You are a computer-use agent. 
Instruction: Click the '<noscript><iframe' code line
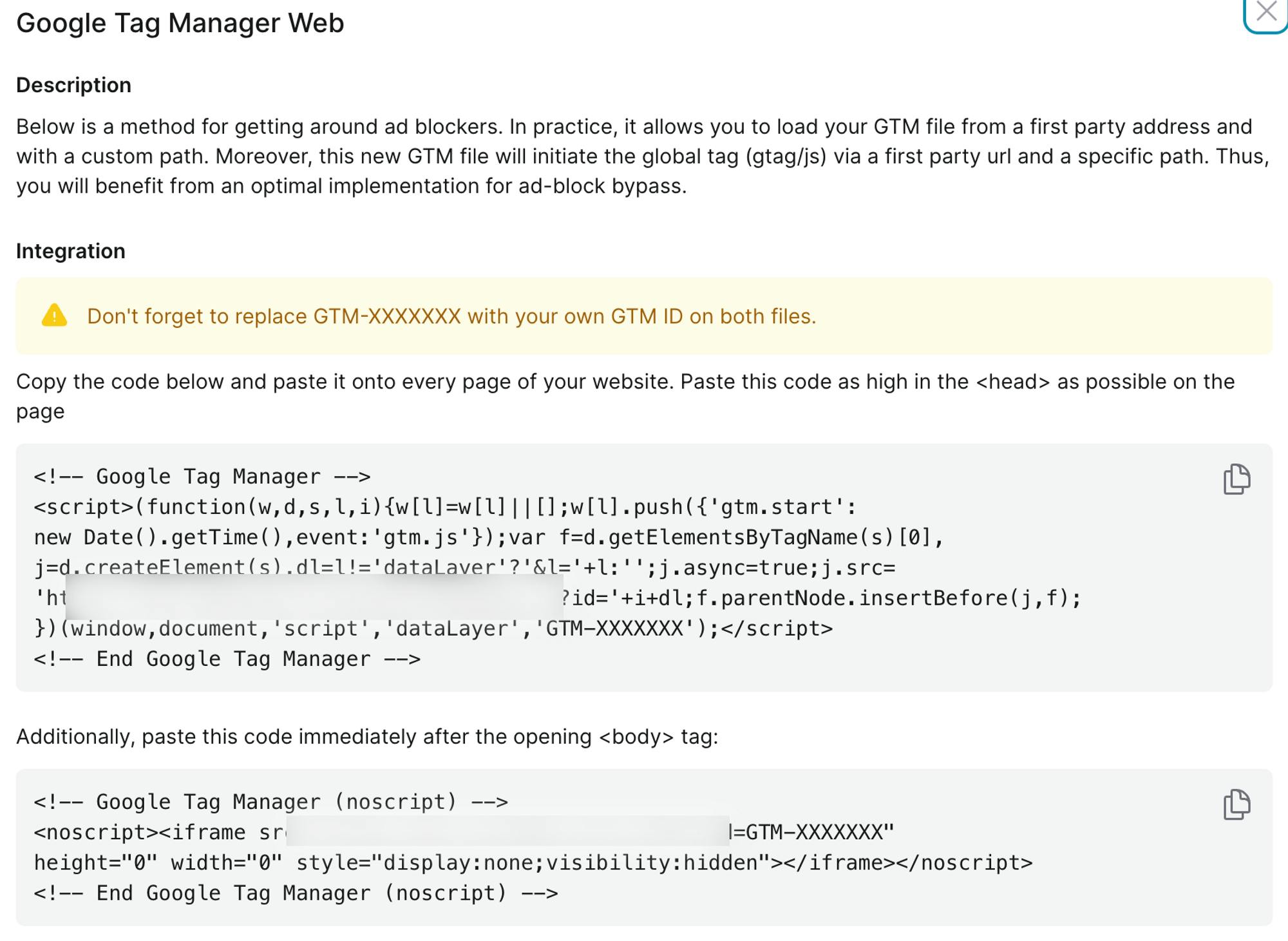[x=464, y=832]
